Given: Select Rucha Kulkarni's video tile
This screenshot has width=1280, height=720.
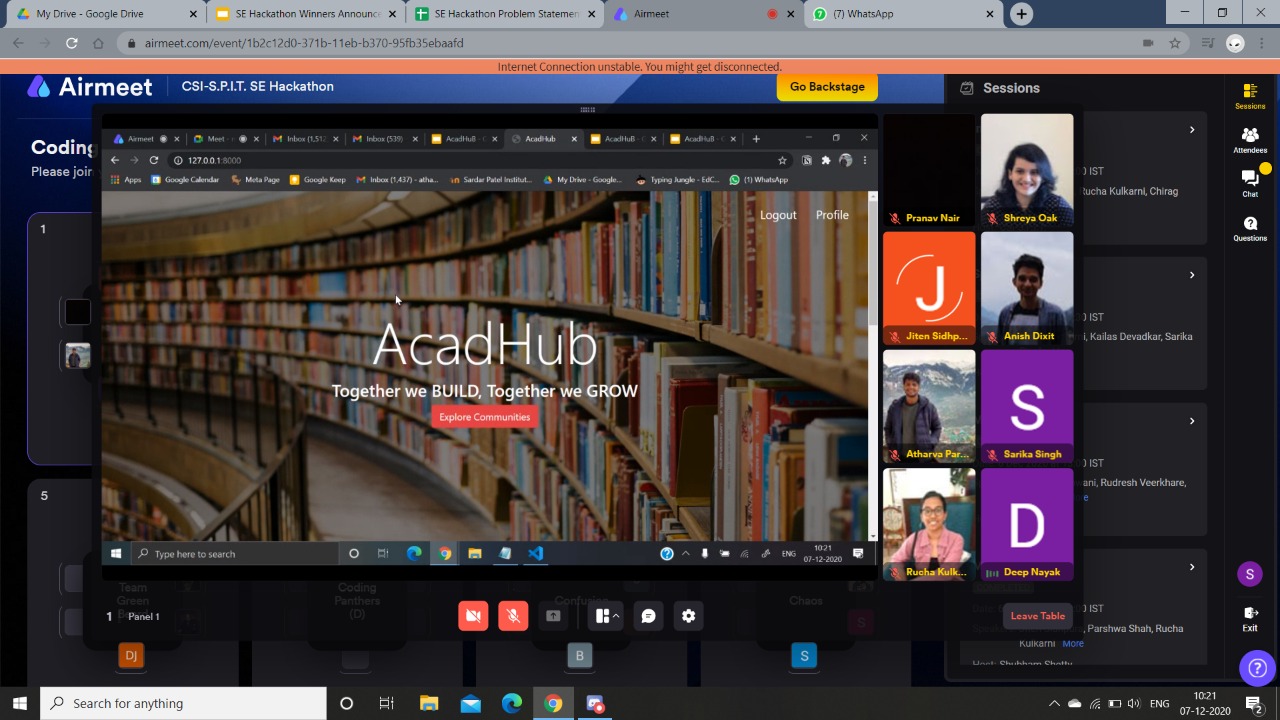Looking at the screenshot, I should [929, 524].
